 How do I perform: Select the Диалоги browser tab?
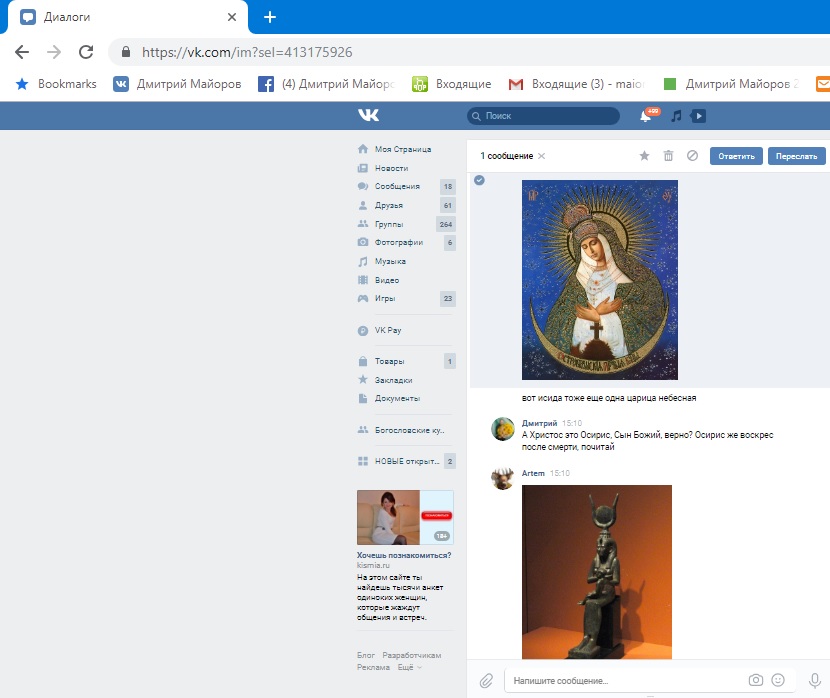click(127, 17)
